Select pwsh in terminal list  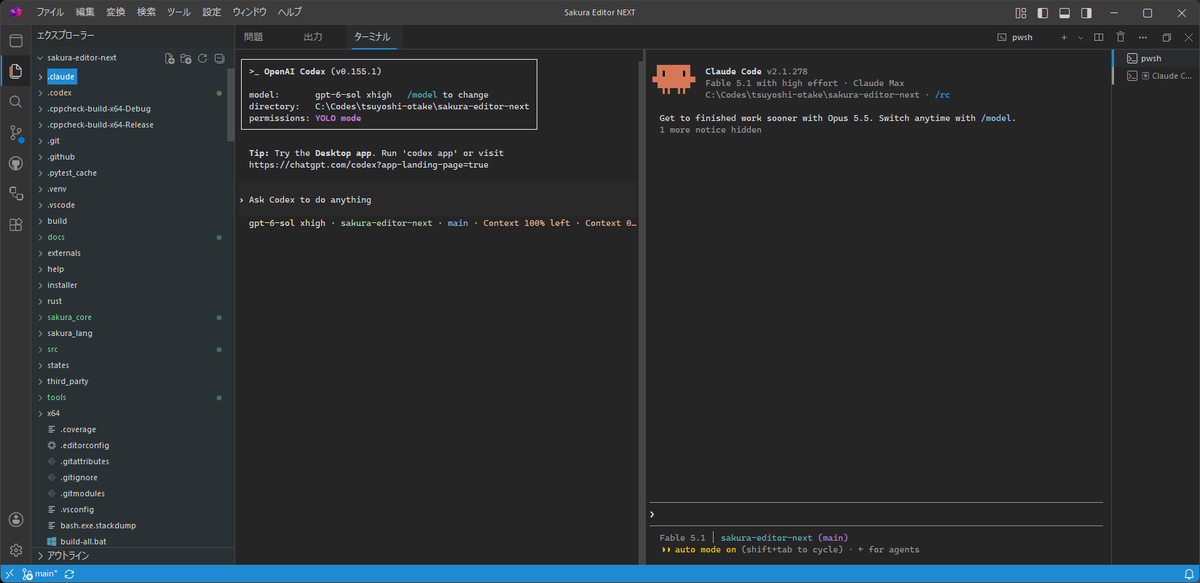pos(1155,59)
